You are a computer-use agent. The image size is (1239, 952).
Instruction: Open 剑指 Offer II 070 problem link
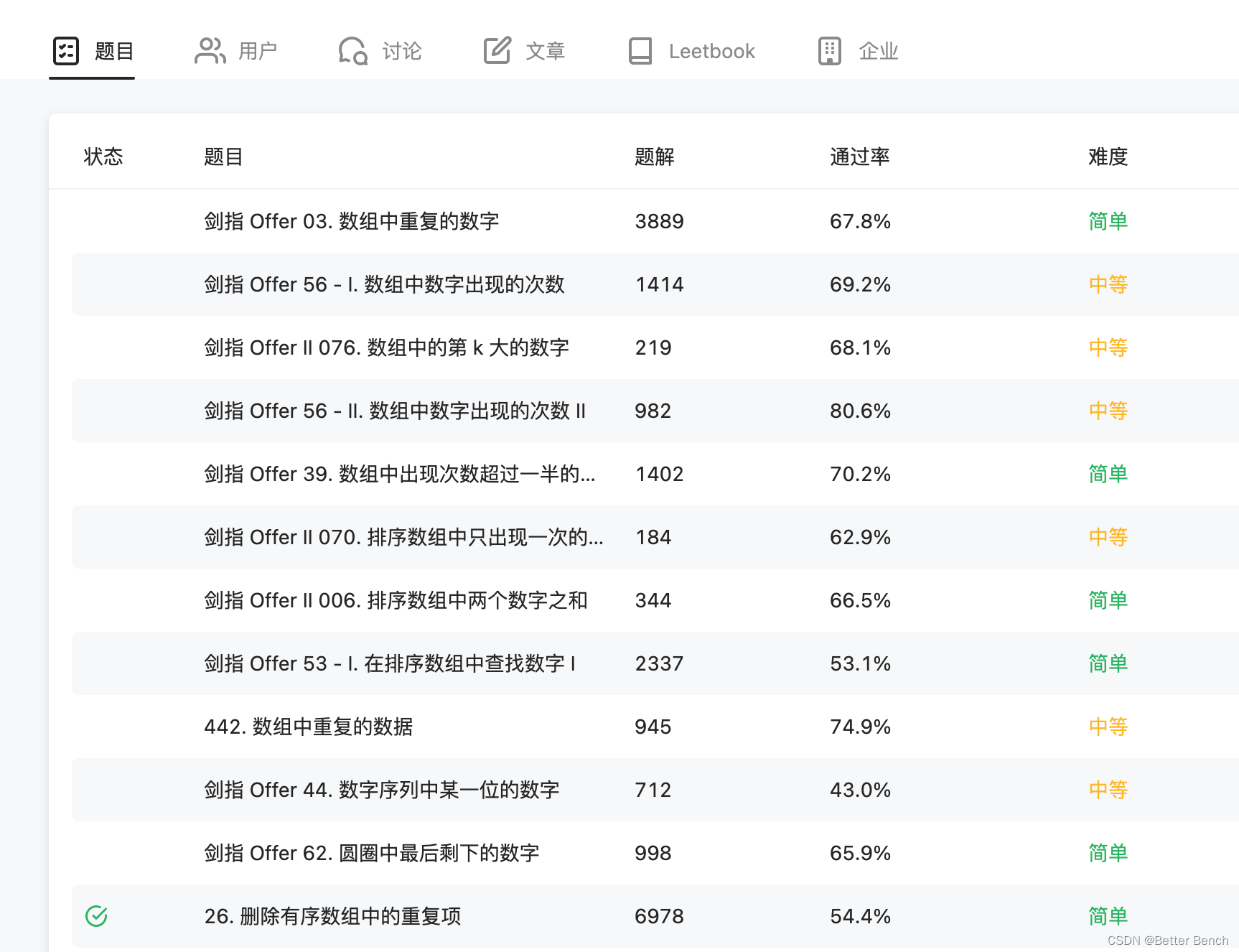tap(403, 537)
